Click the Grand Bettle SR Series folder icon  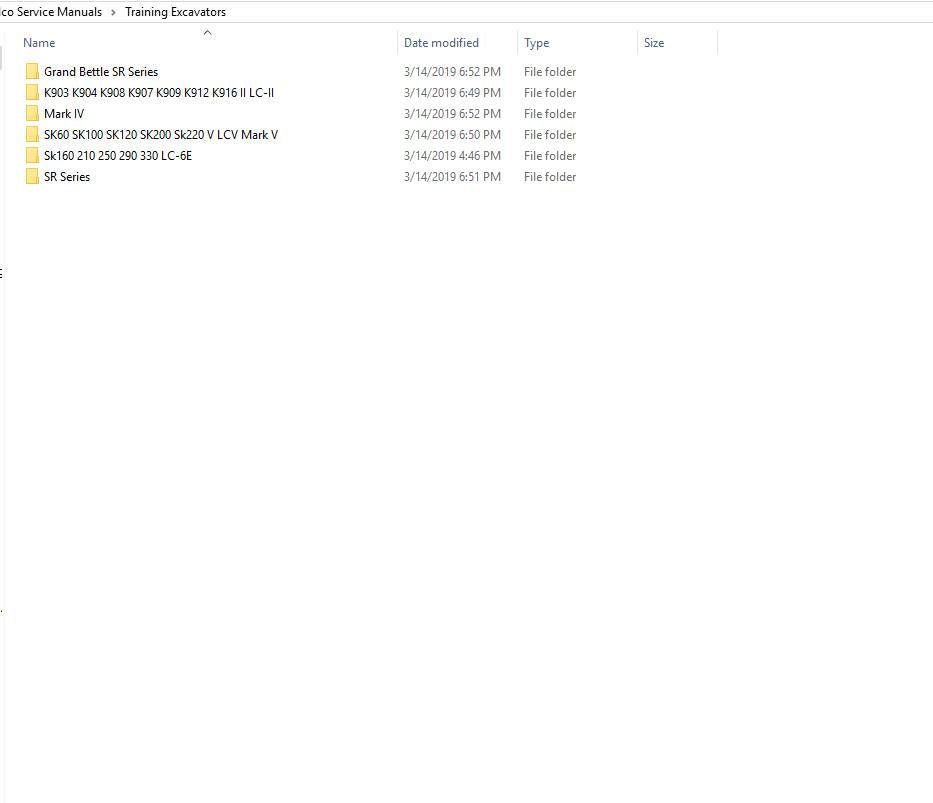pos(33,72)
